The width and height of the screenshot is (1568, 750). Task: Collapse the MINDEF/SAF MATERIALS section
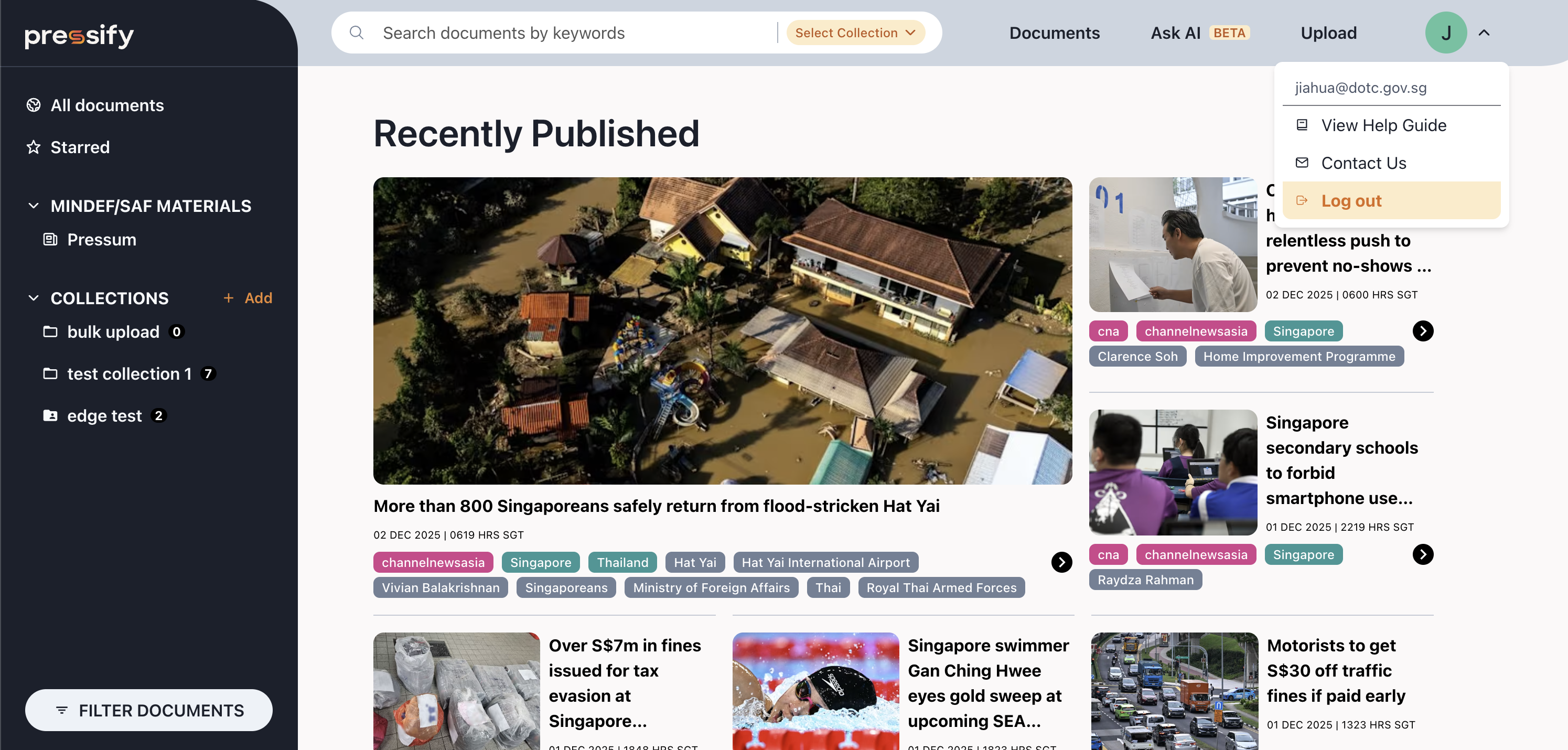(x=34, y=206)
